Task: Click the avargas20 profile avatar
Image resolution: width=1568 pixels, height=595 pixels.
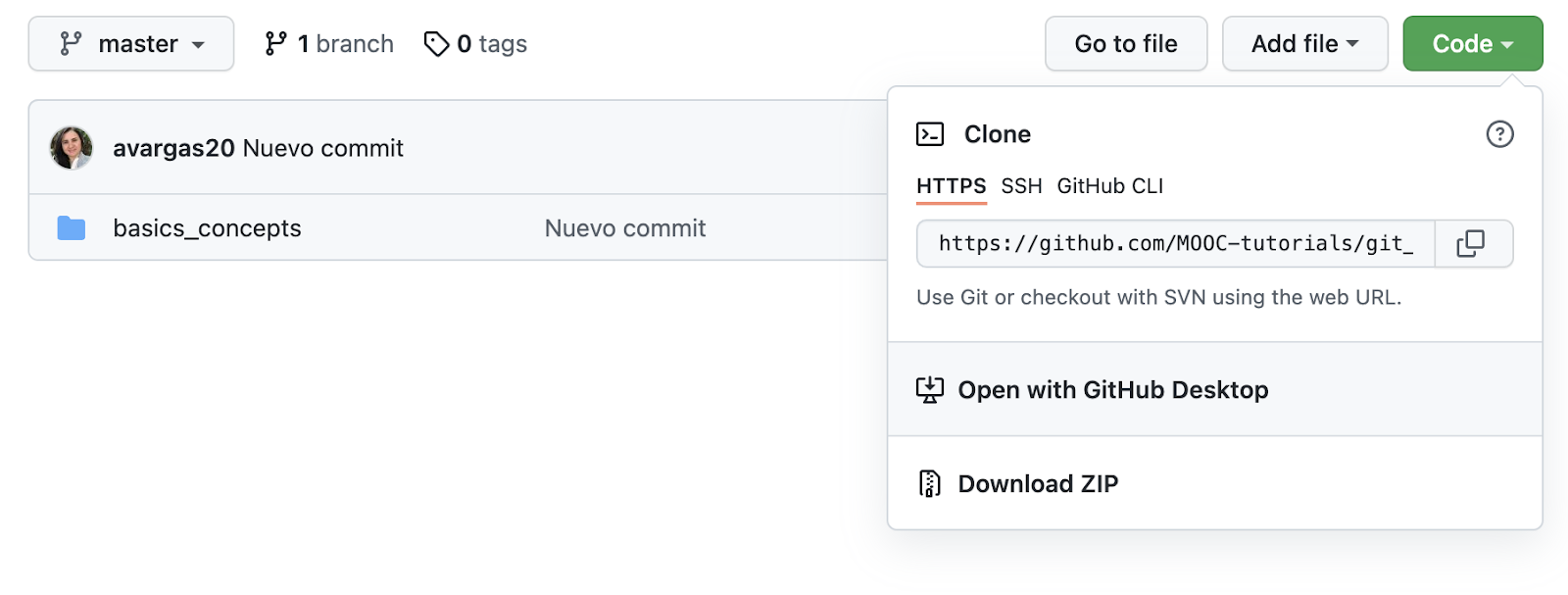Action: pyautogui.click(x=72, y=148)
